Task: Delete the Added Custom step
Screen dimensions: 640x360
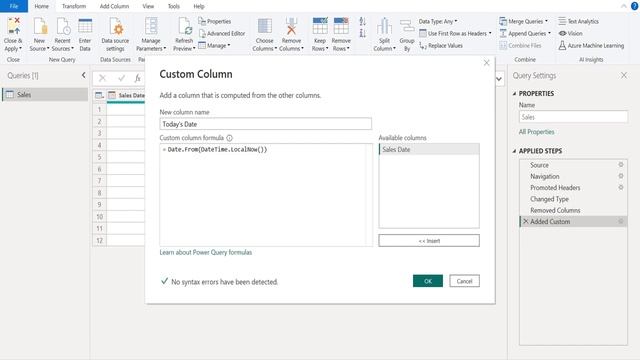Action: (526, 221)
